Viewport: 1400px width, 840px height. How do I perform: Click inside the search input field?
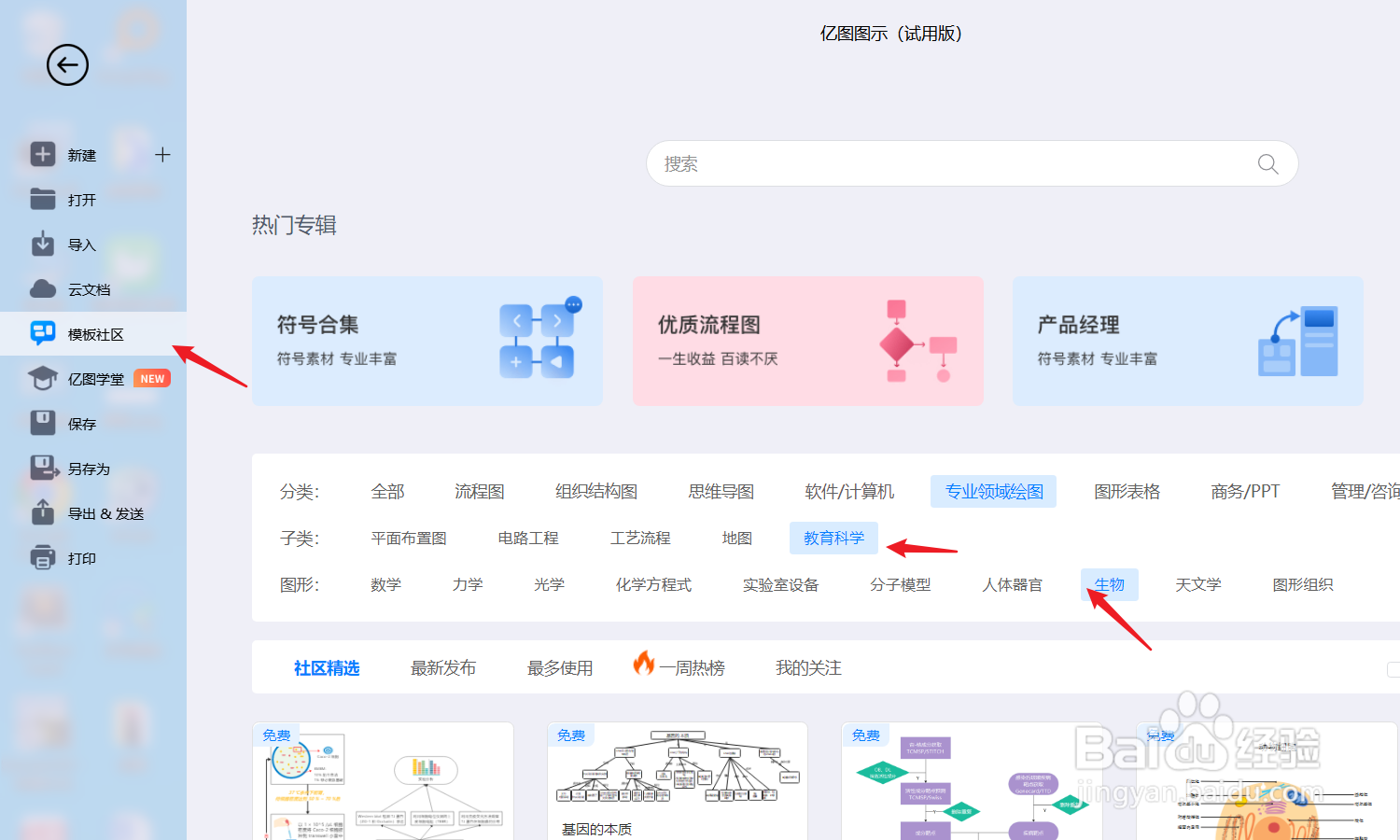(x=933, y=163)
